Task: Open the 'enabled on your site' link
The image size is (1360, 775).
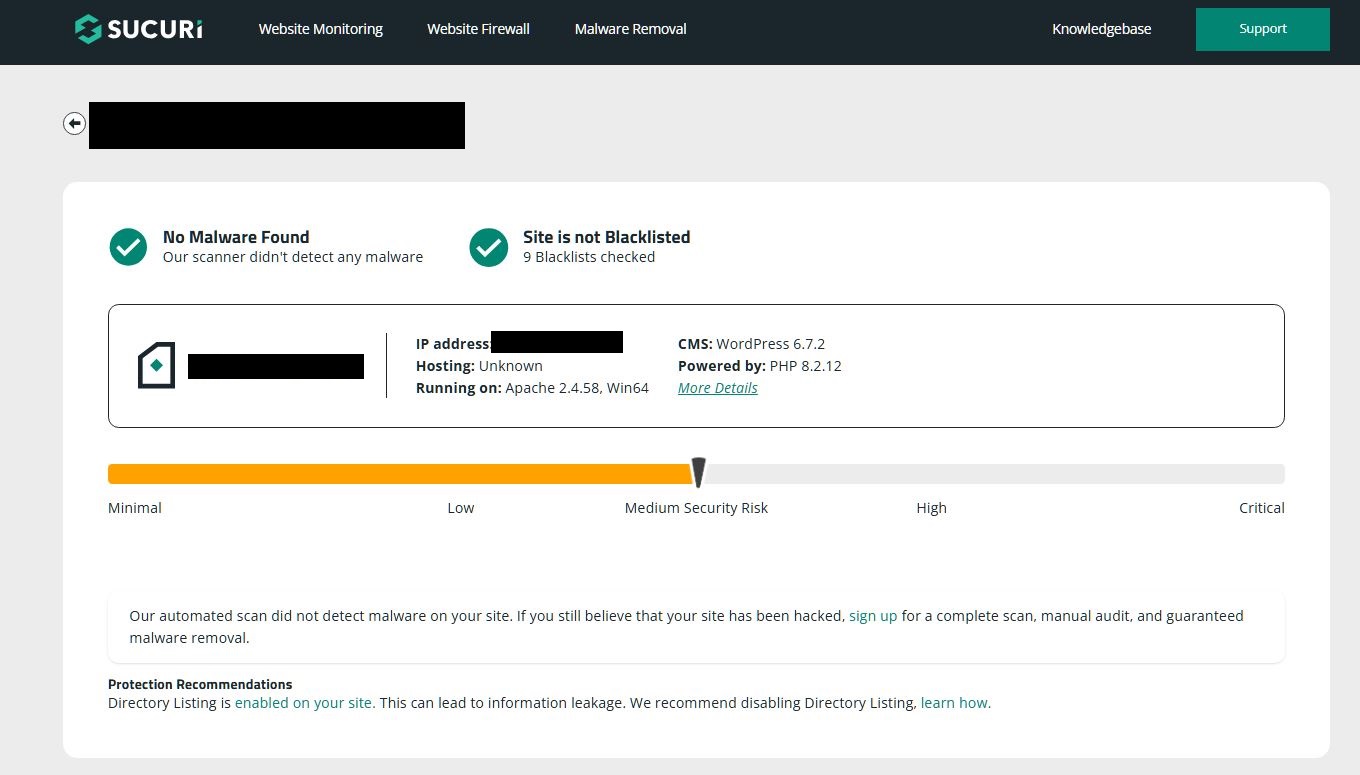Action: point(305,703)
